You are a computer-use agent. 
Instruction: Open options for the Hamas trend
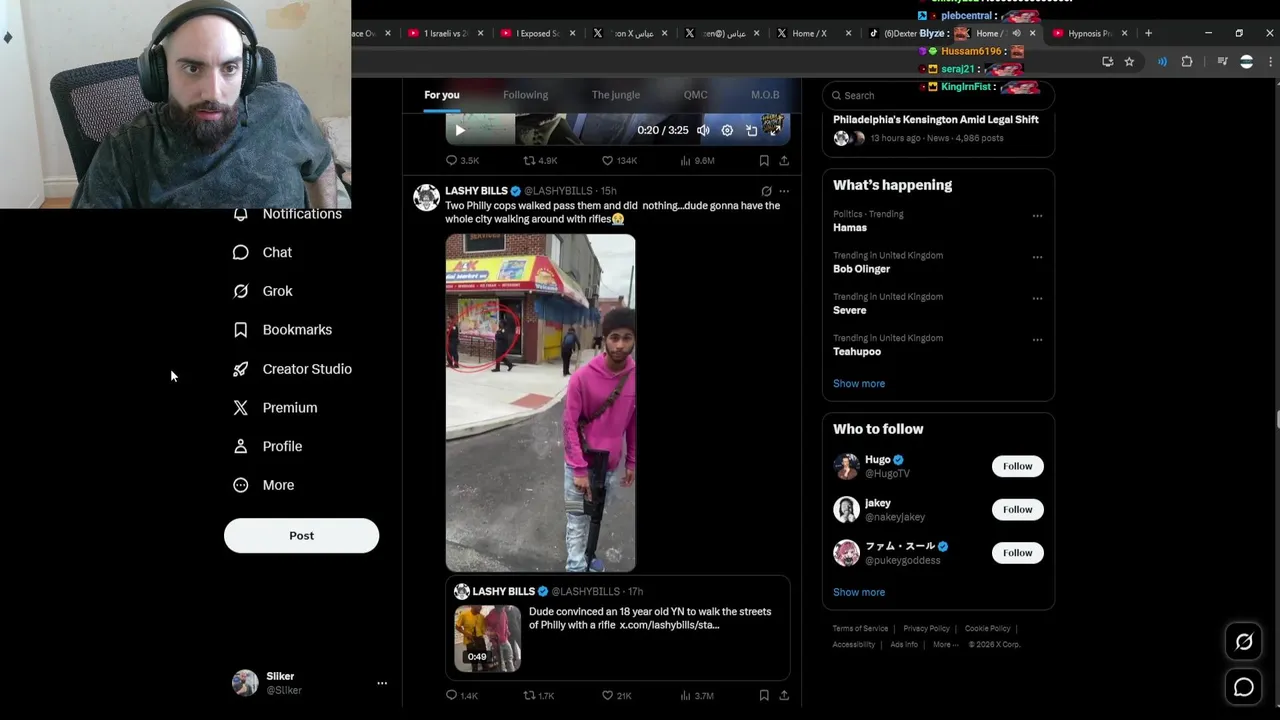click(x=1037, y=216)
